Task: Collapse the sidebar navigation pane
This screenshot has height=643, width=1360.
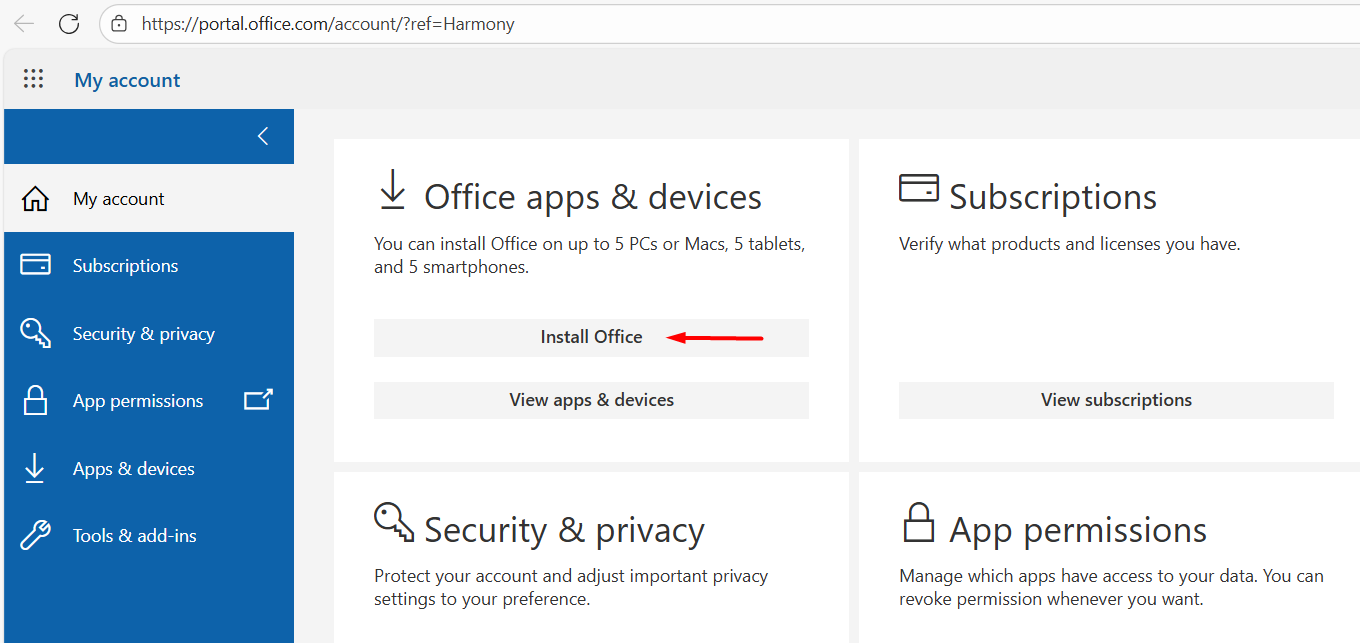Action: [263, 136]
